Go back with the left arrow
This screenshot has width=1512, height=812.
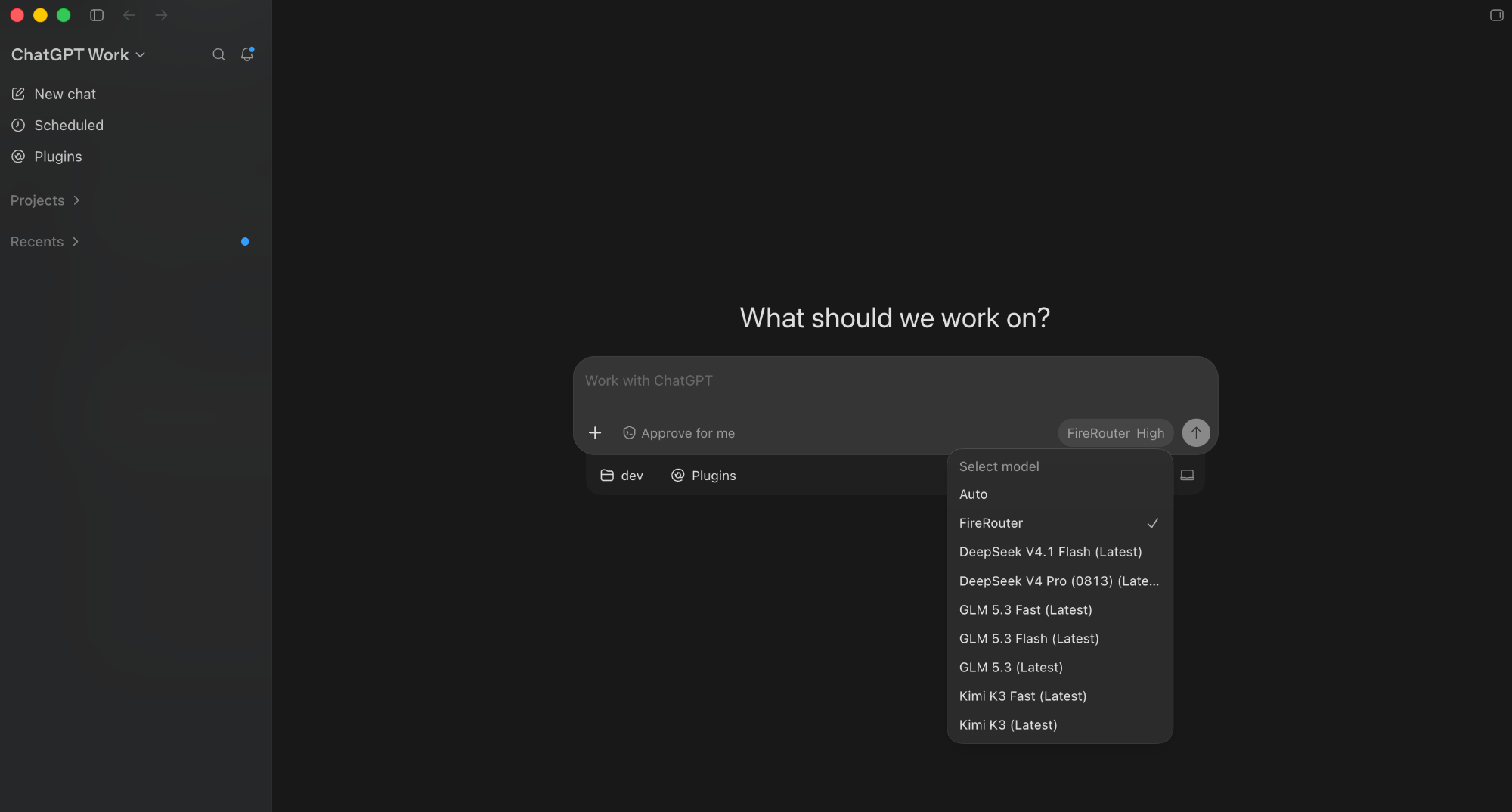[129, 15]
